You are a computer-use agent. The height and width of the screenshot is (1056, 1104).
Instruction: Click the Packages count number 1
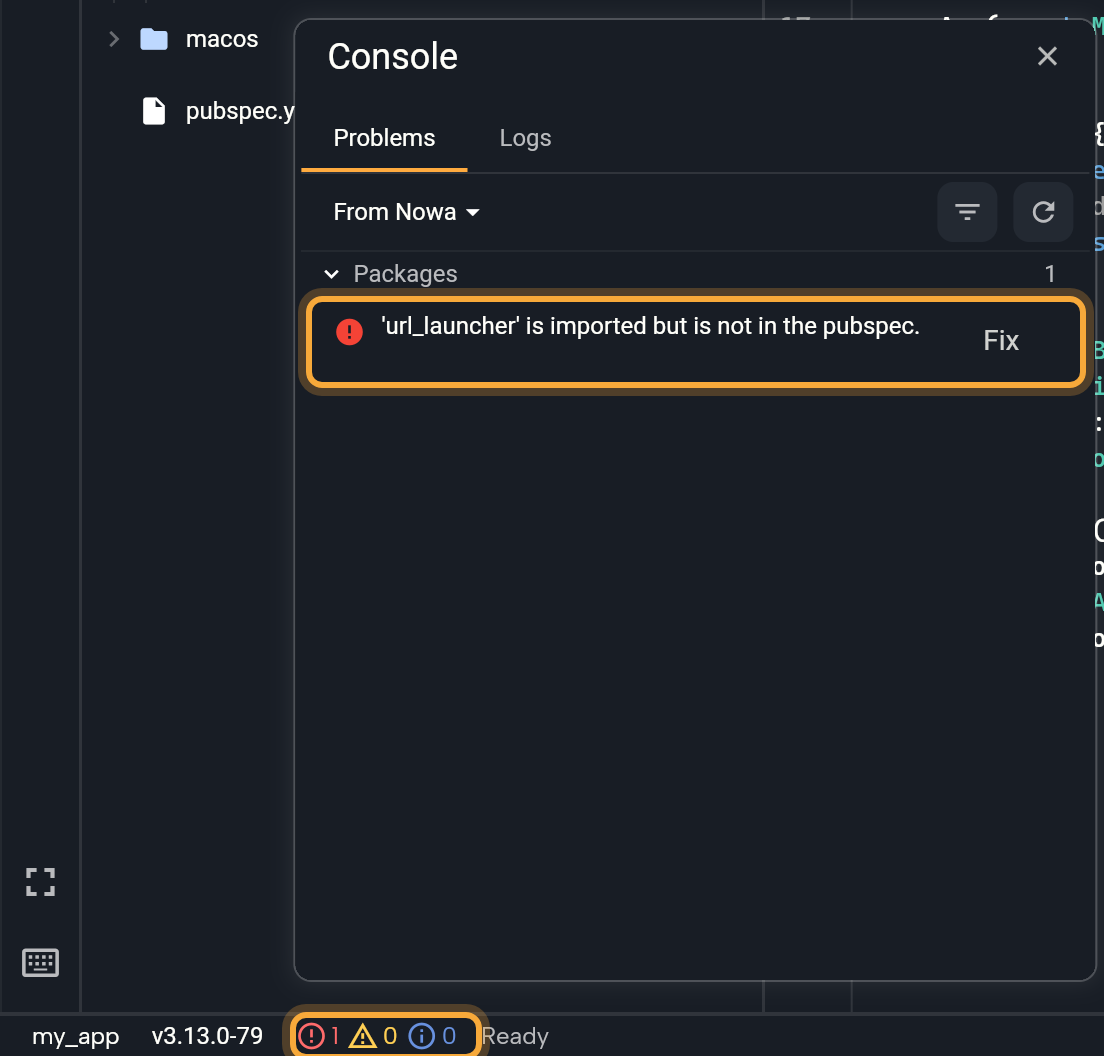tap(1050, 274)
